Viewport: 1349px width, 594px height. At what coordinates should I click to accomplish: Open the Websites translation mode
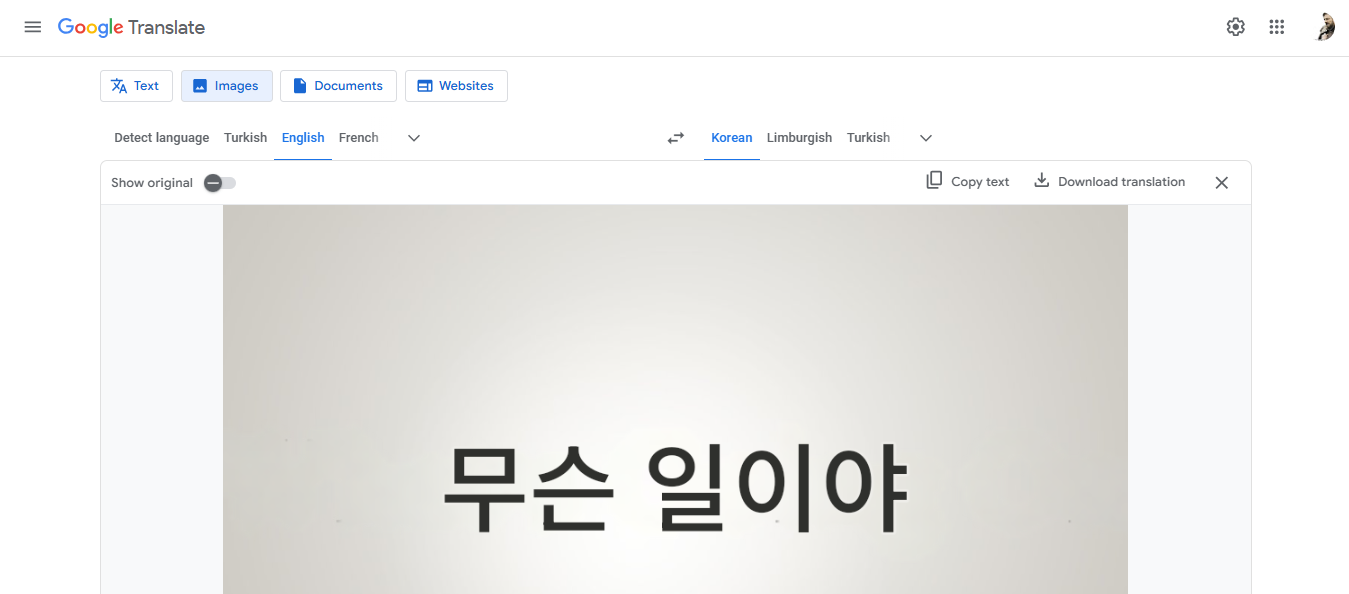tap(456, 86)
